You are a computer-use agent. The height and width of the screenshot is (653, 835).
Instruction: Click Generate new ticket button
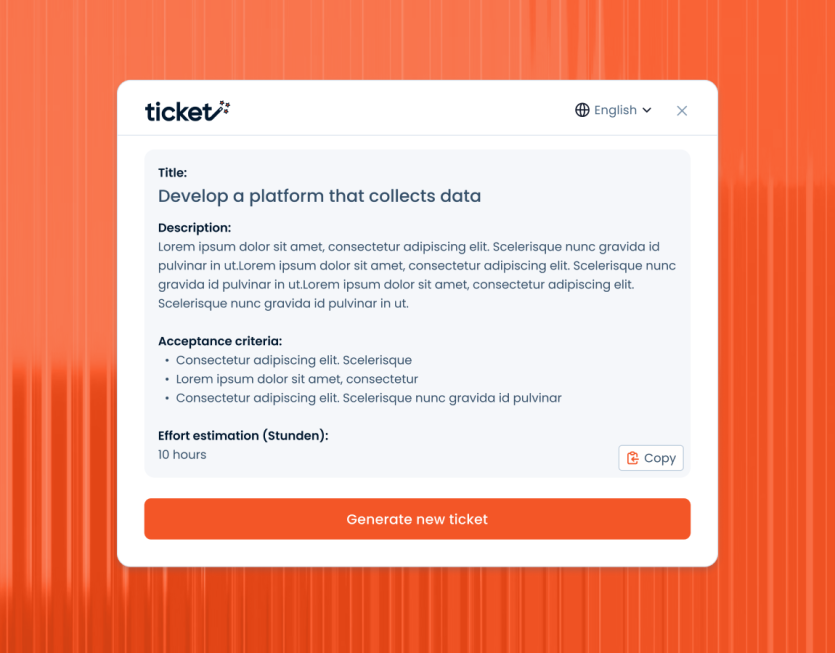tap(417, 519)
